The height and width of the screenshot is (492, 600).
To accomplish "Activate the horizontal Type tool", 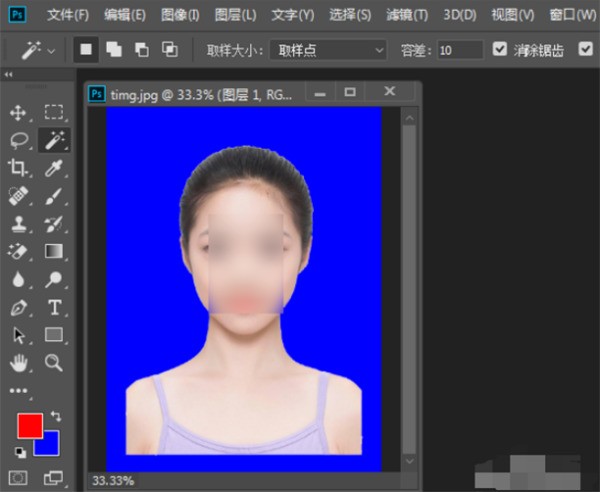I will click(x=54, y=307).
